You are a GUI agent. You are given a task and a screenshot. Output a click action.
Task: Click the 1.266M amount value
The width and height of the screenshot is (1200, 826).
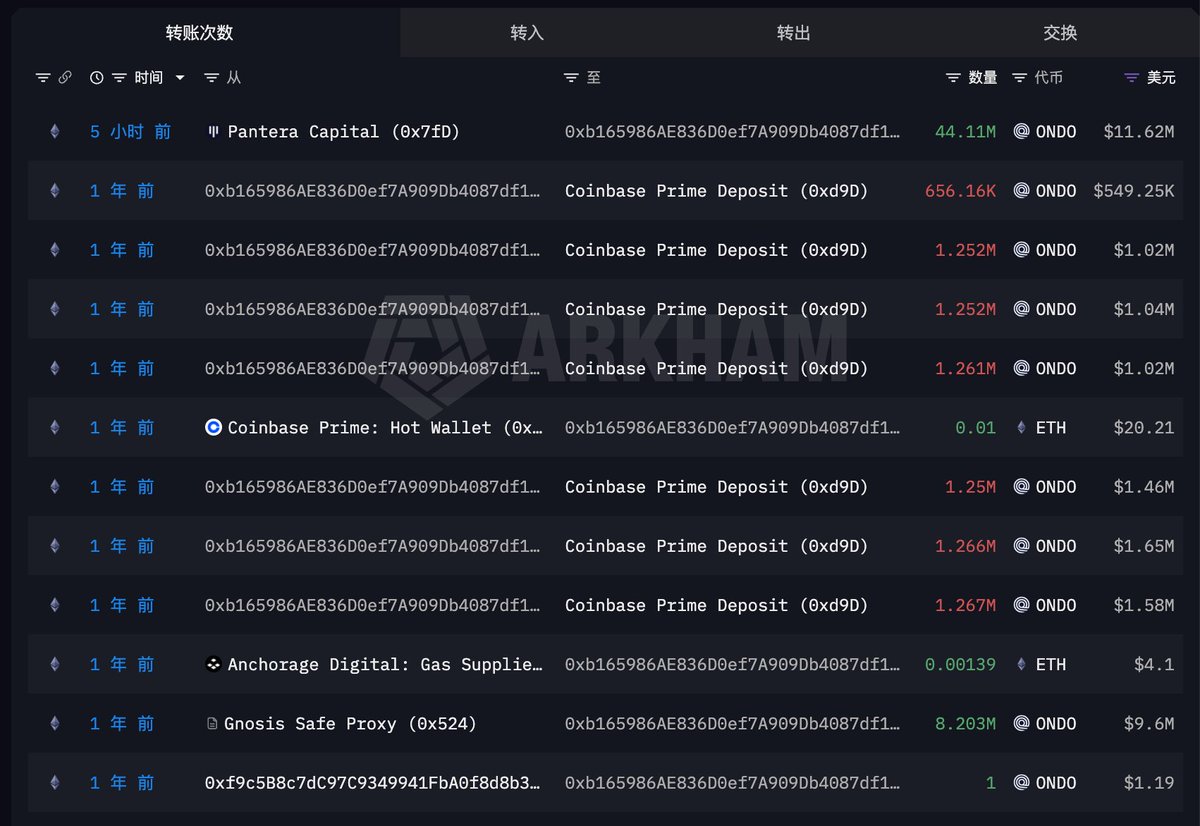(965, 545)
